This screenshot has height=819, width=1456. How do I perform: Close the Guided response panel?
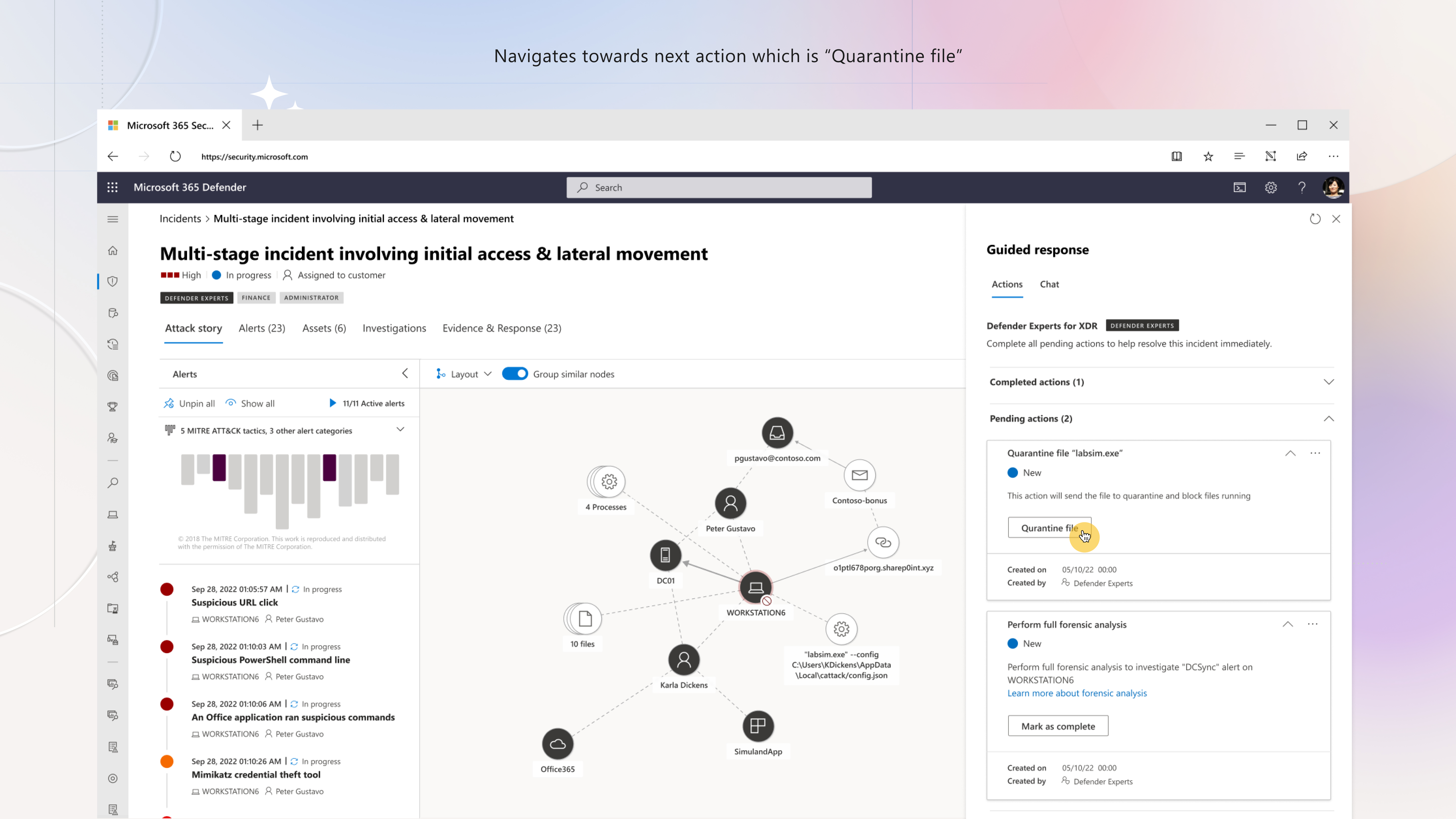[x=1336, y=219]
